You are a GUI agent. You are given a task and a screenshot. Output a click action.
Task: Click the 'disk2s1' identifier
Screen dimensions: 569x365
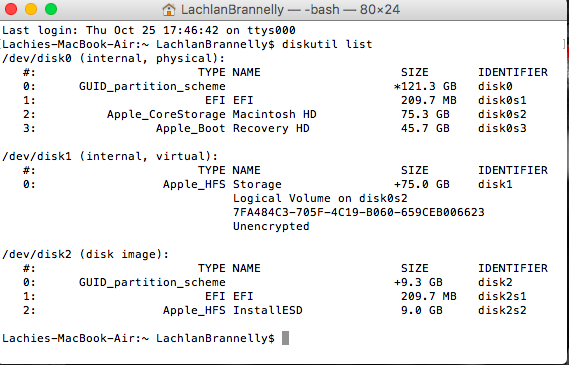pyautogui.click(x=502, y=296)
